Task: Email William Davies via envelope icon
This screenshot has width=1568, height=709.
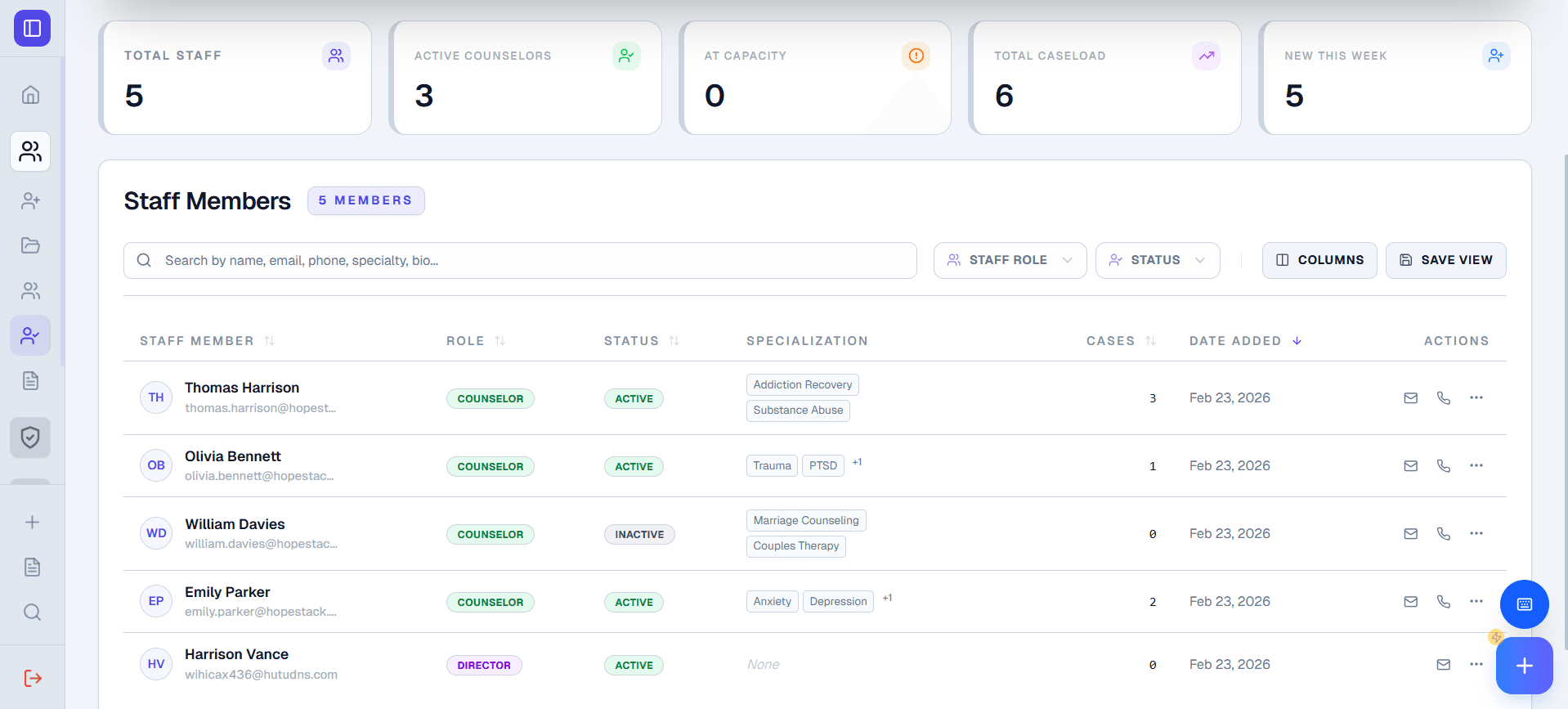Action: point(1410,534)
